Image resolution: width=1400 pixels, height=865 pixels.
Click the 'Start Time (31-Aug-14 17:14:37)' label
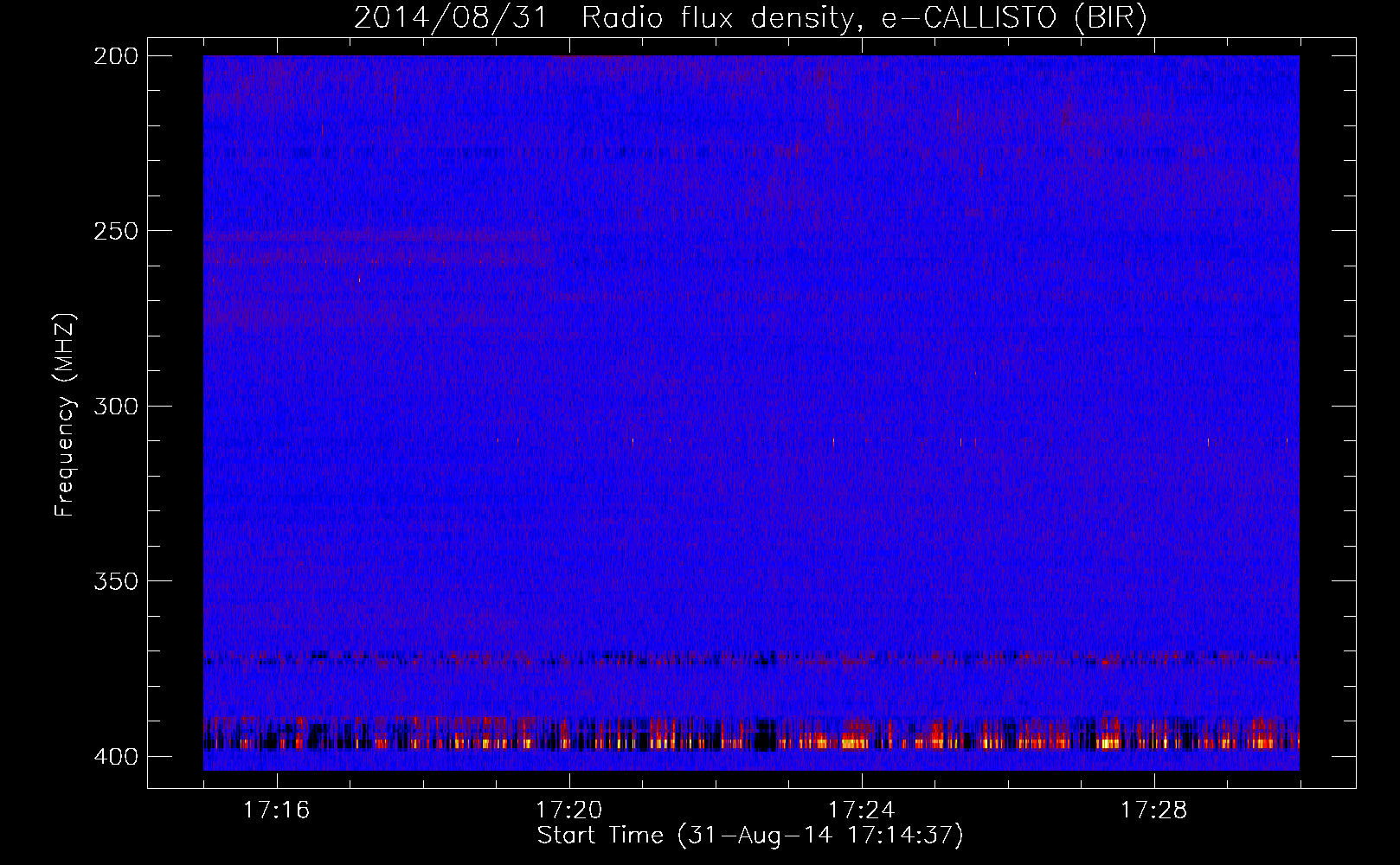coord(750,836)
